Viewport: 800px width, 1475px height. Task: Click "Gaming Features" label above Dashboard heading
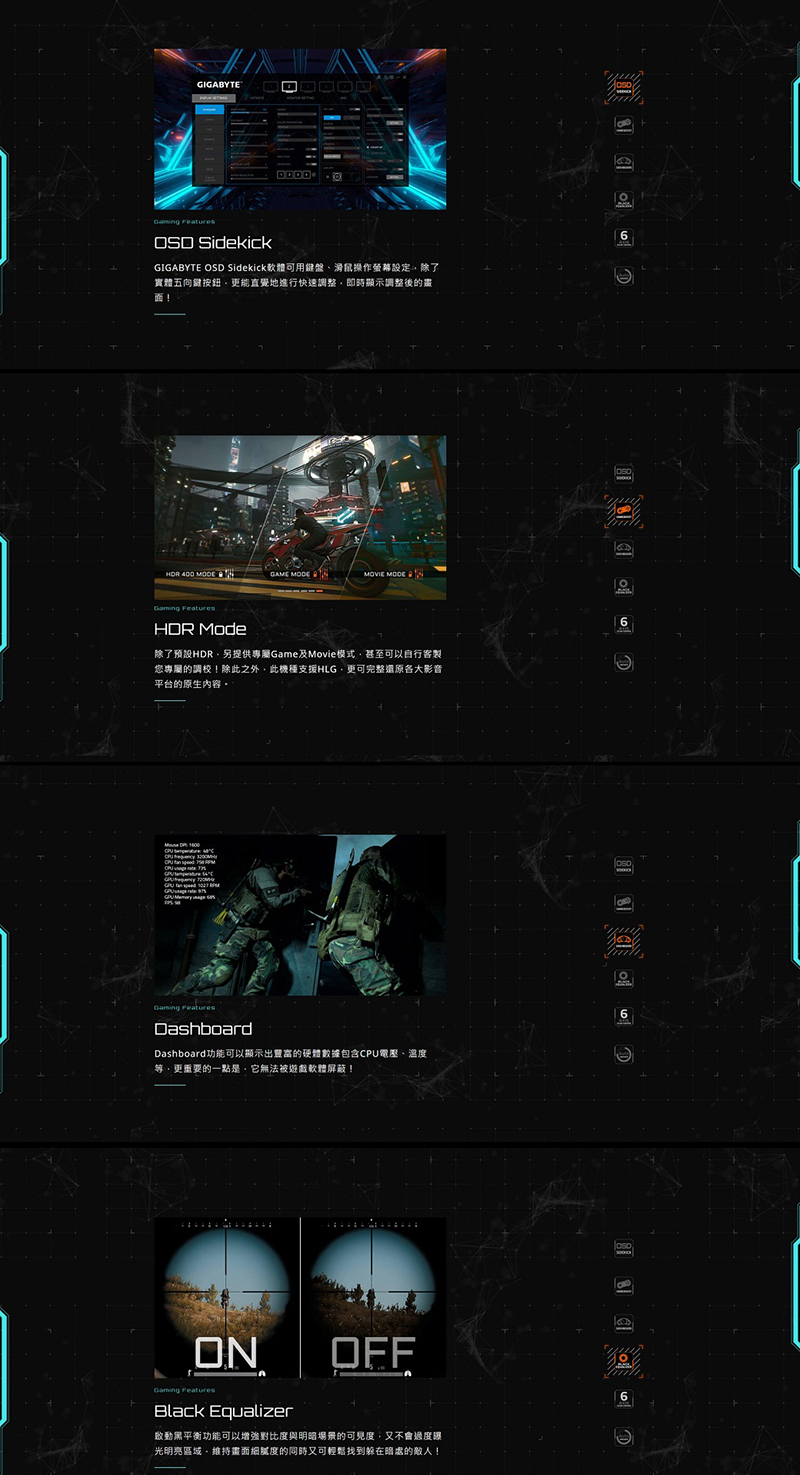point(184,1008)
